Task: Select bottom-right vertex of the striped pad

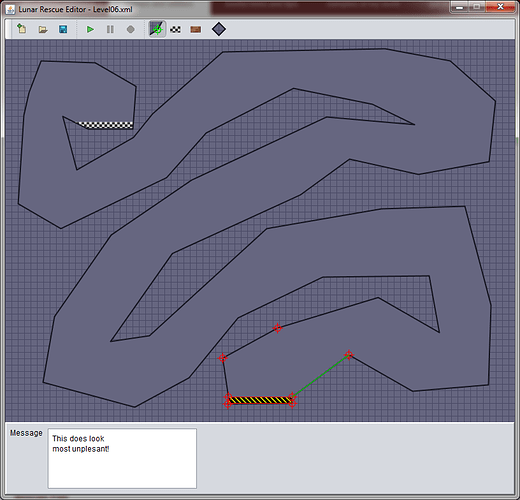Action: tap(292, 404)
